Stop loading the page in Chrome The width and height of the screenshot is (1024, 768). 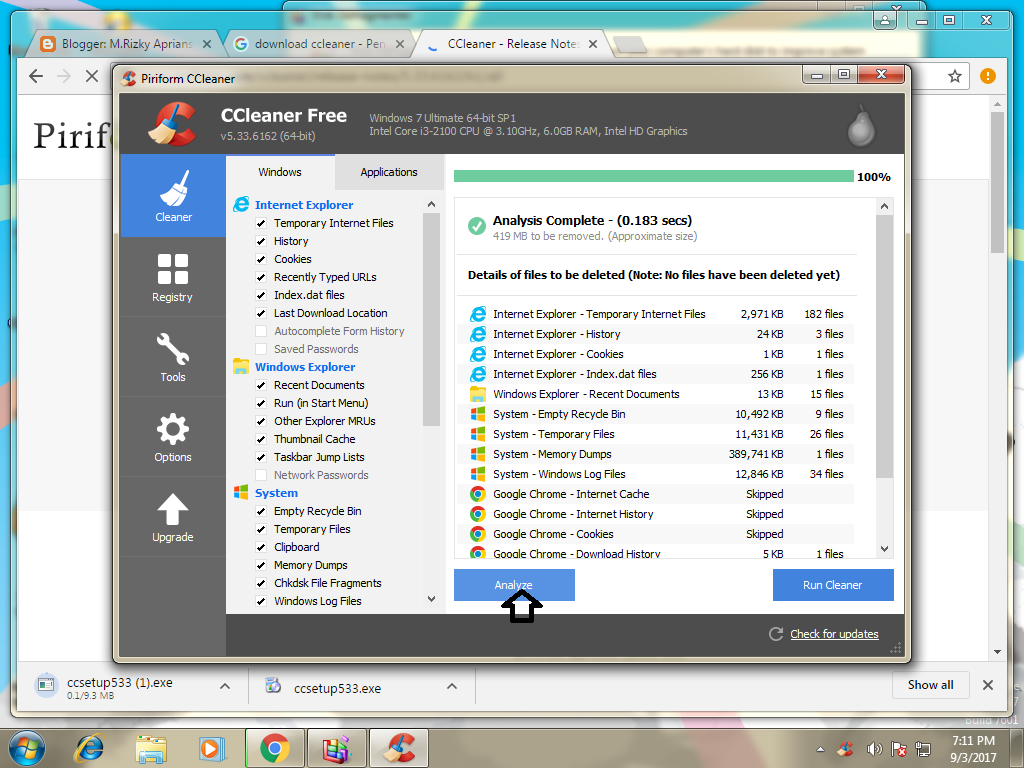point(92,76)
